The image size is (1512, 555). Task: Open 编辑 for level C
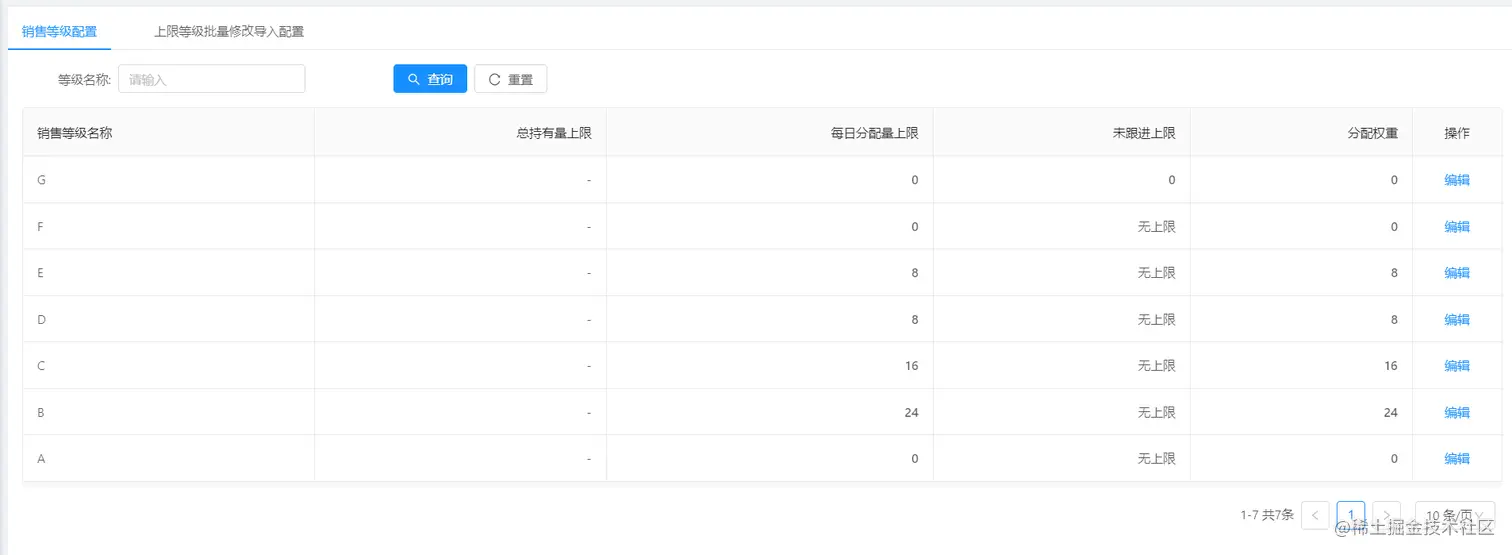(x=1456, y=366)
